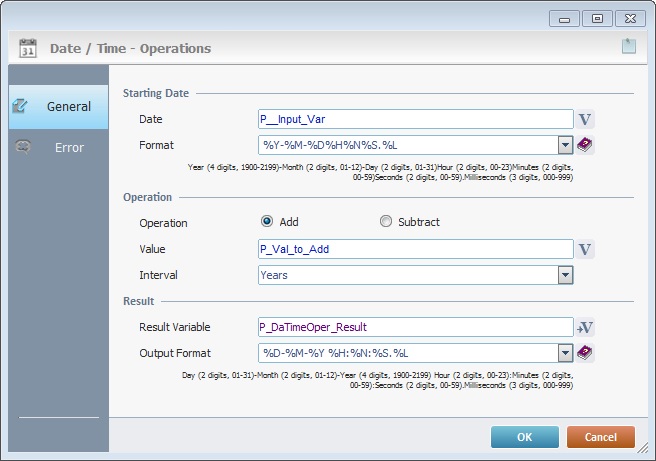Expand the Output Format dropdown arrow

pos(565,353)
